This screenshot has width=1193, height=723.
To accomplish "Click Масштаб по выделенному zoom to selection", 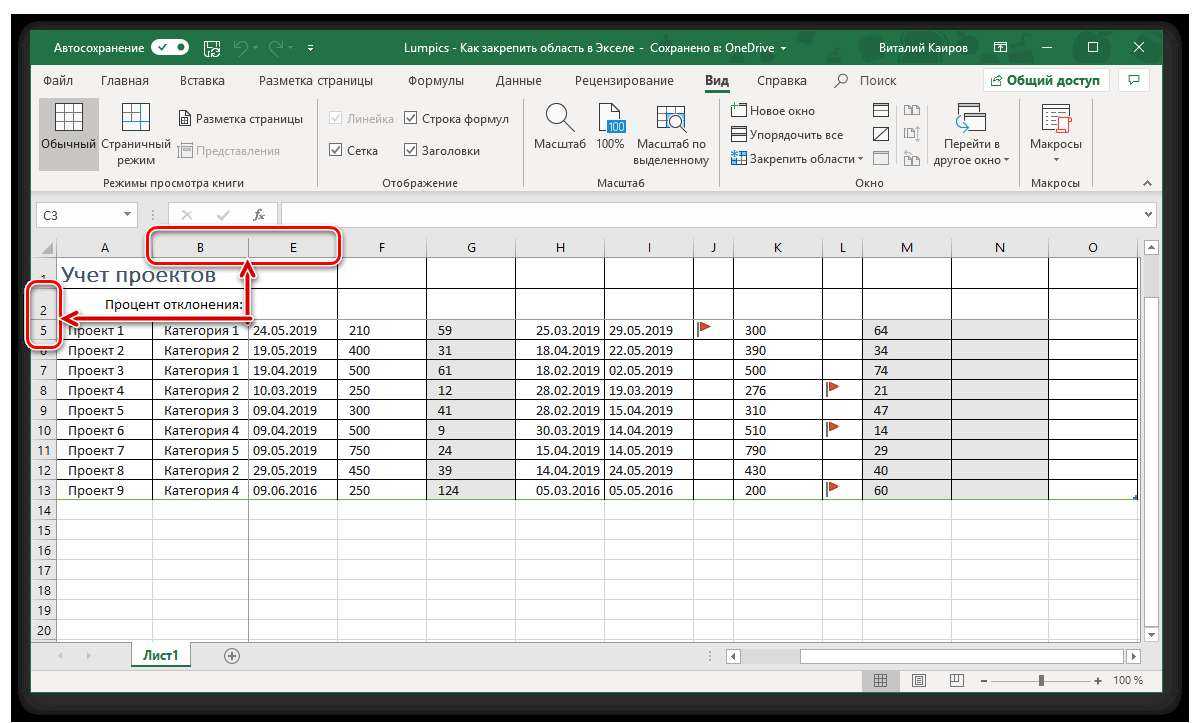I will [672, 135].
